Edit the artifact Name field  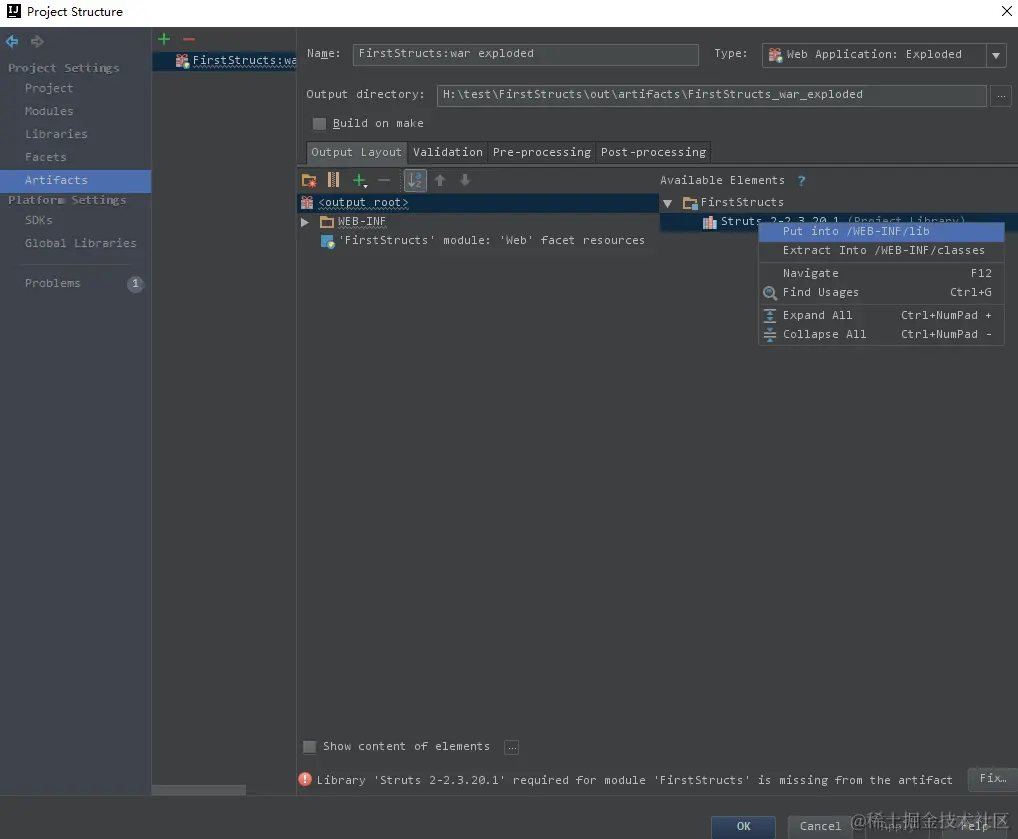(x=525, y=55)
